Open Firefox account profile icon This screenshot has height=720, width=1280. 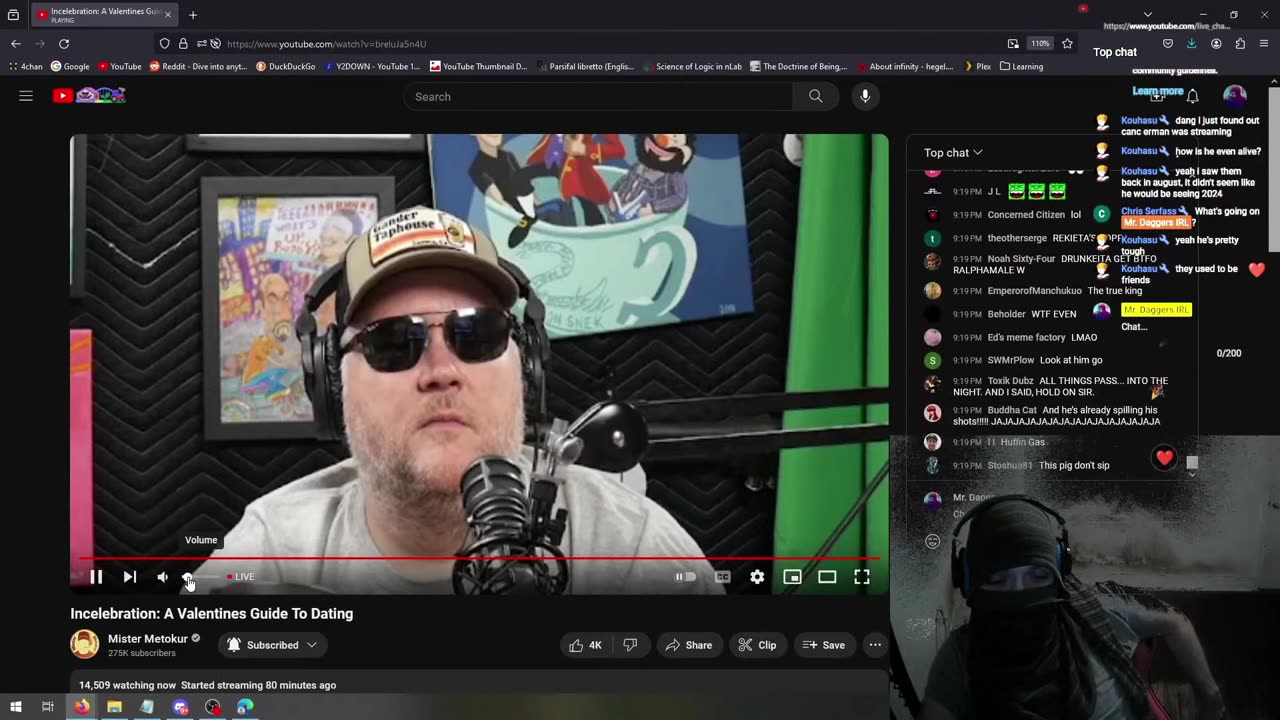[x=1216, y=44]
